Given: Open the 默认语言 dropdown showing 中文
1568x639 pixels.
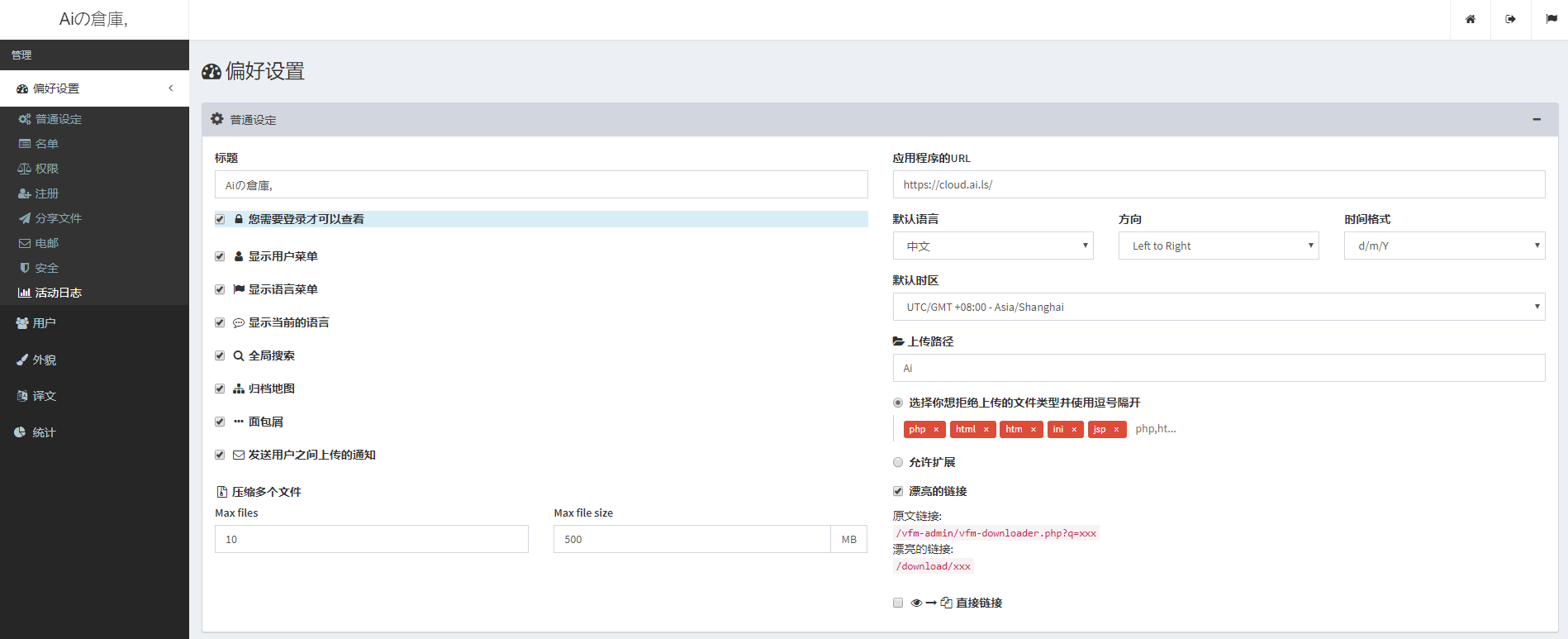Looking at the screenshot, I should [993, 246].
